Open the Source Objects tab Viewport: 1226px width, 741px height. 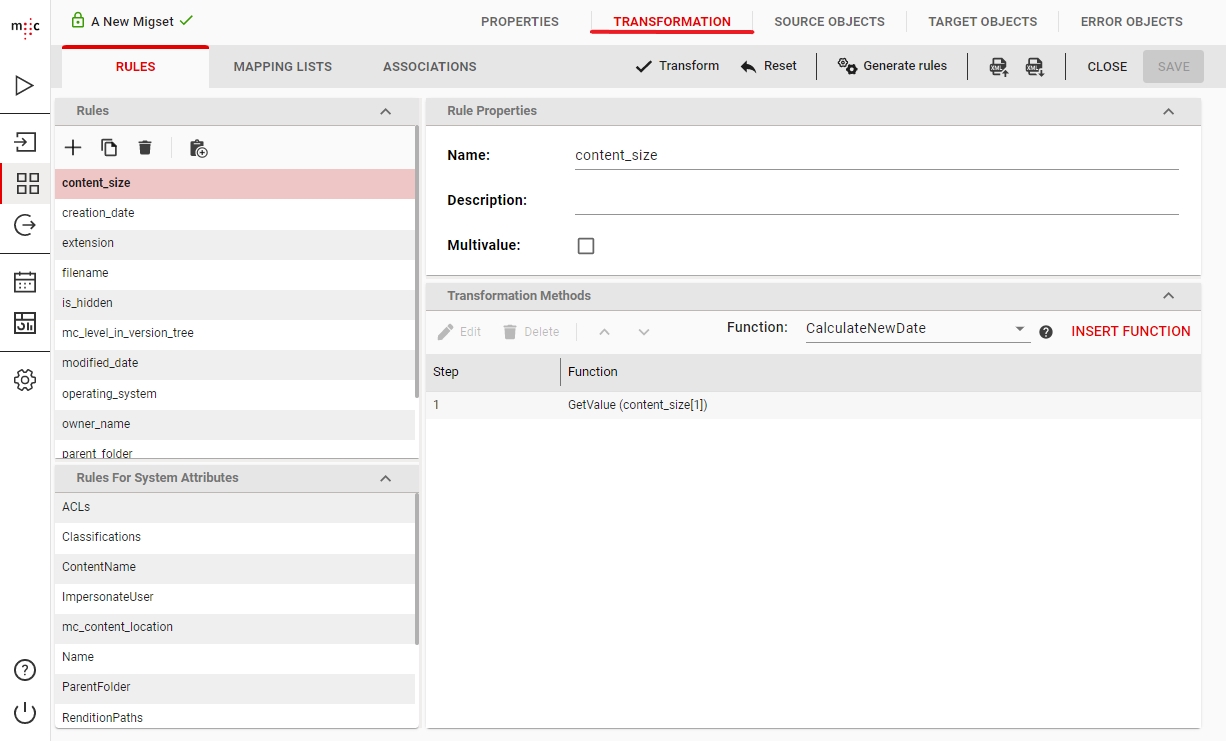[x=829, y=21]
